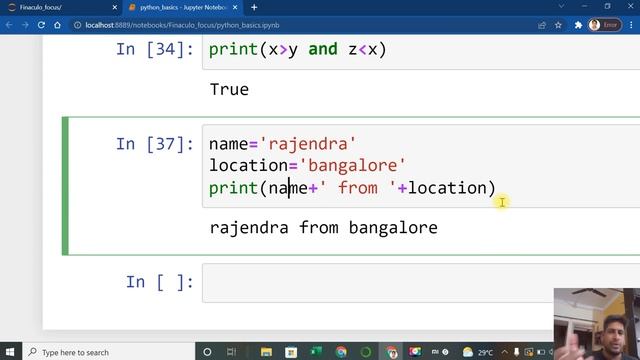View site information for localhost

77,25
